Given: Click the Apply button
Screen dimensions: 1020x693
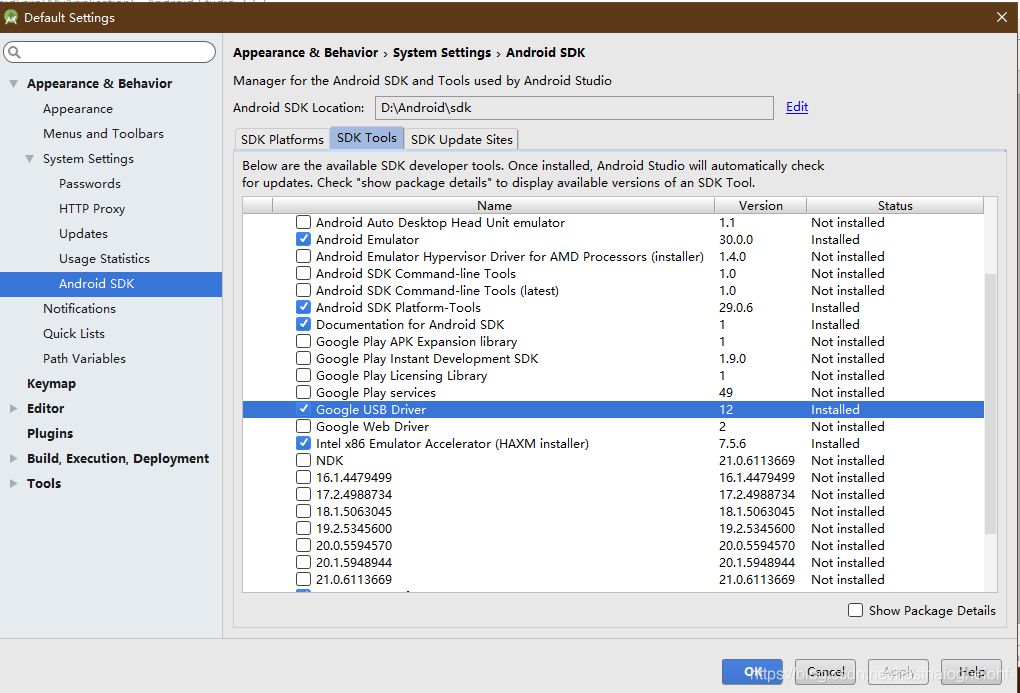Looking at the screenshot, I should (x=898, y=672).
